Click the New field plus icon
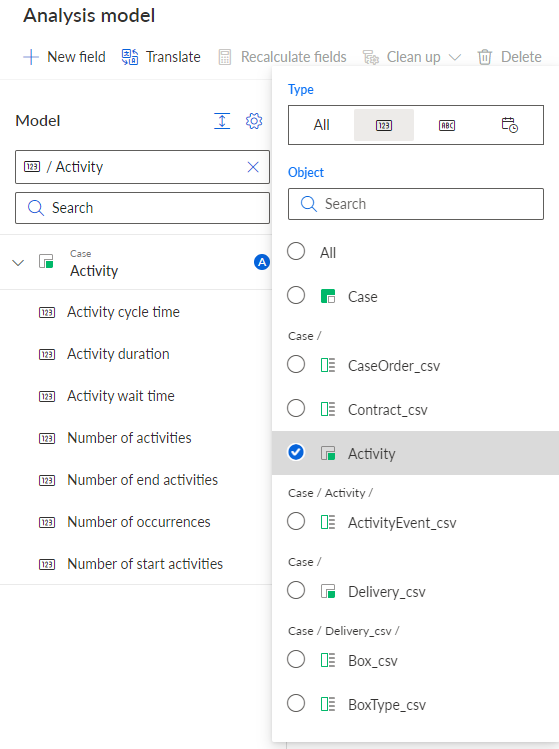Screen dimensions: 559x749 (31, 57)
